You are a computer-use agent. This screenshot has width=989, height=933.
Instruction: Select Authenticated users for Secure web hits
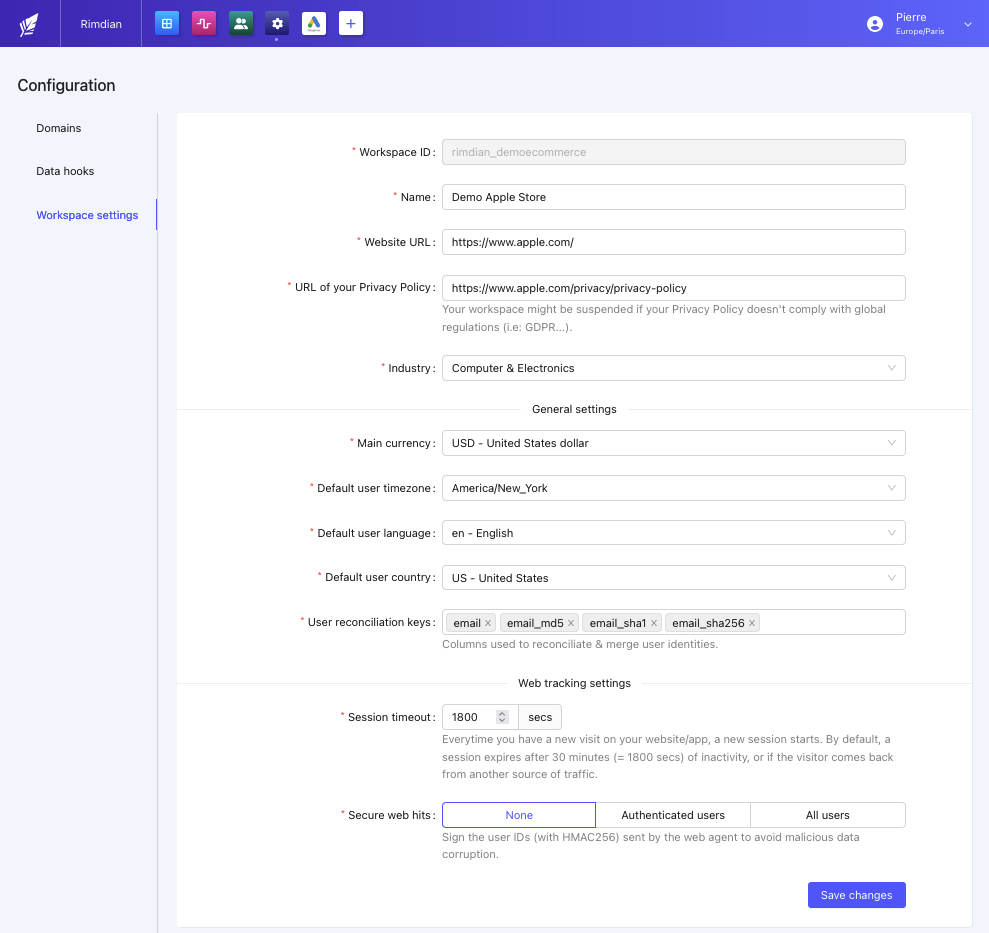click(672, 814)
